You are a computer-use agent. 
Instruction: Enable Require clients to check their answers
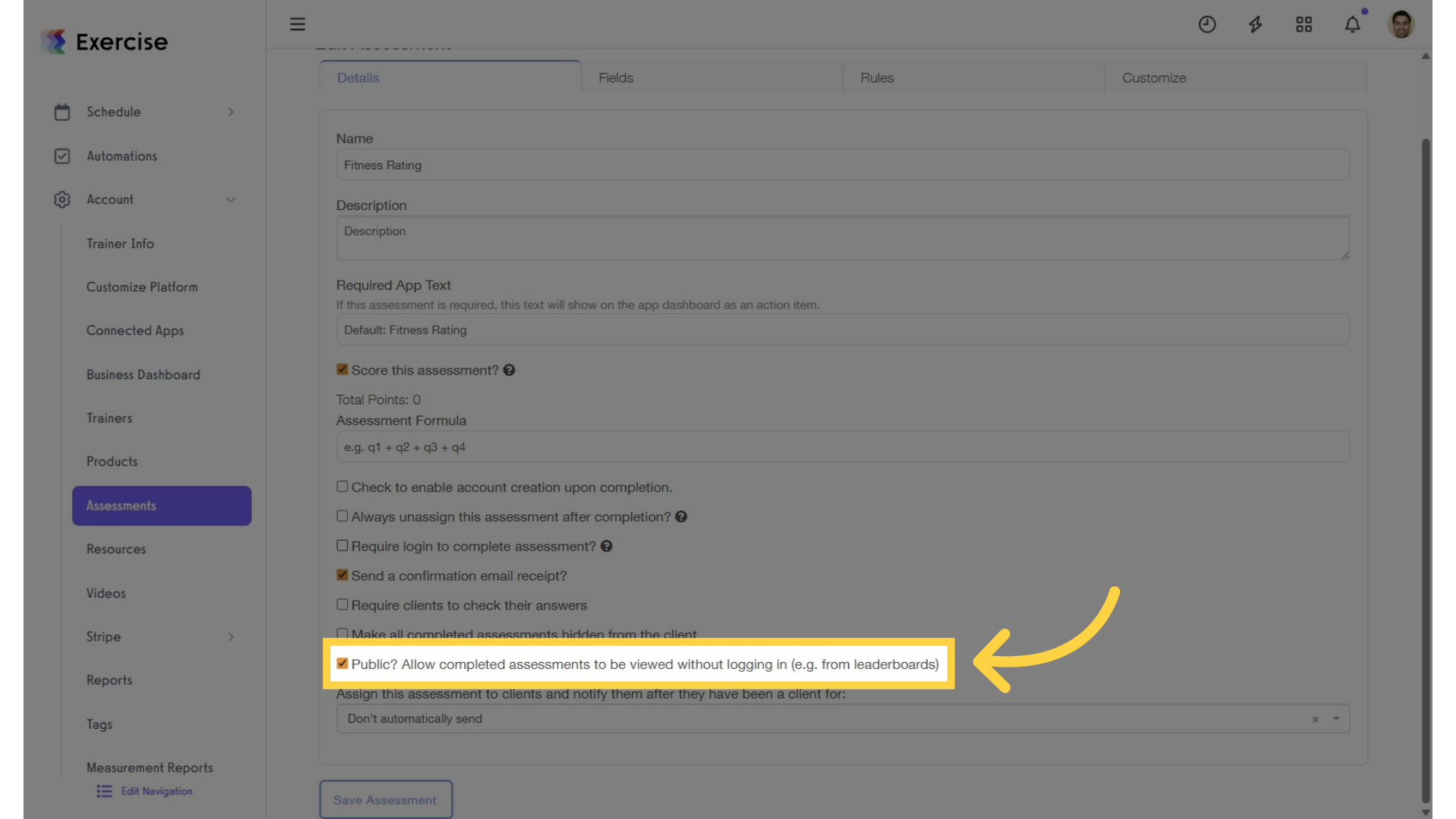pyautogui.click(x=342, y=604)
